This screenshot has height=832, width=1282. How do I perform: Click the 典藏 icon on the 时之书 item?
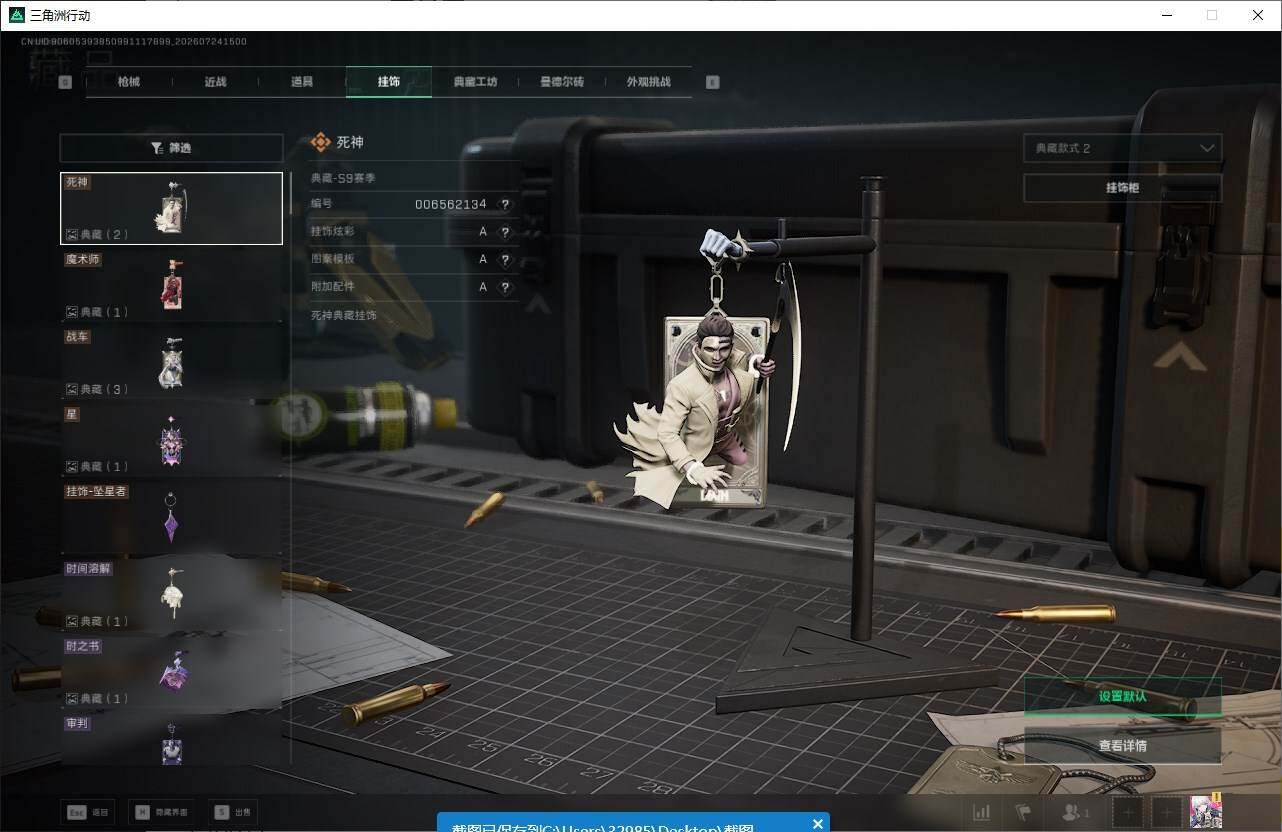coord(72,698)
